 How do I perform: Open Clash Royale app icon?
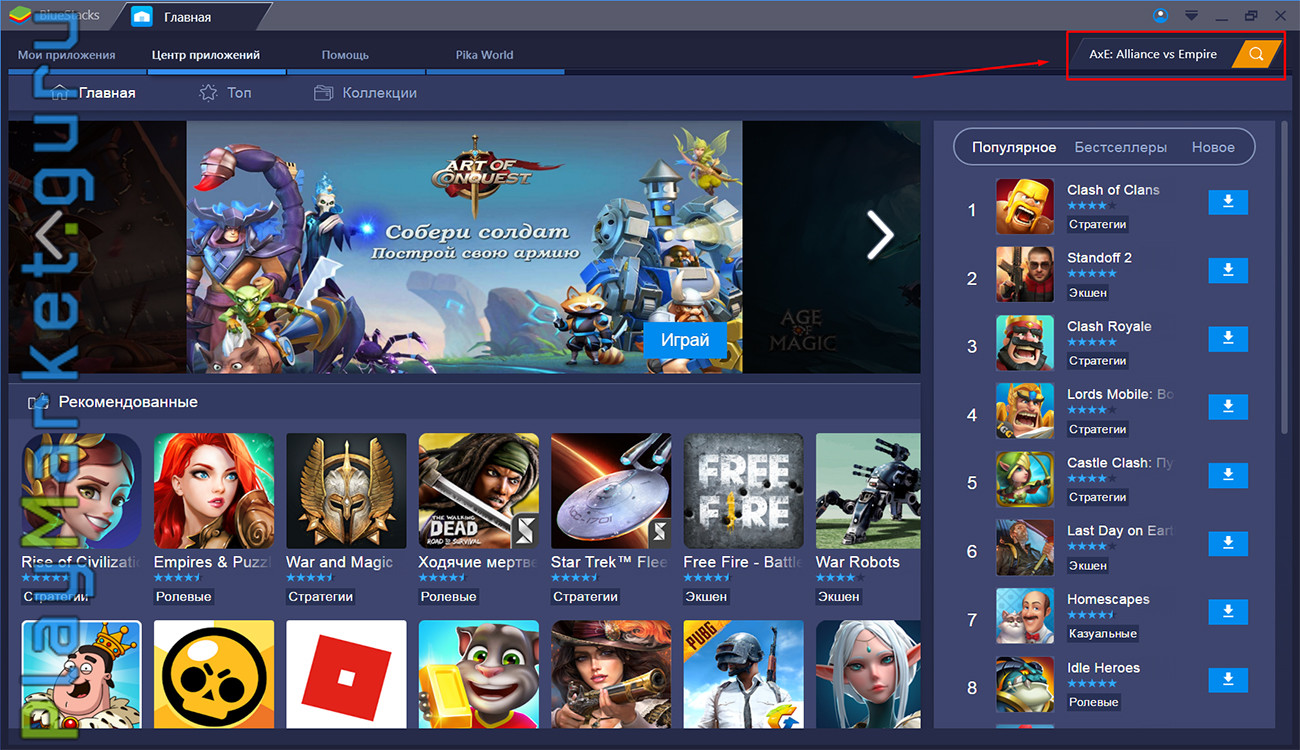click(x=1025, y=343)
